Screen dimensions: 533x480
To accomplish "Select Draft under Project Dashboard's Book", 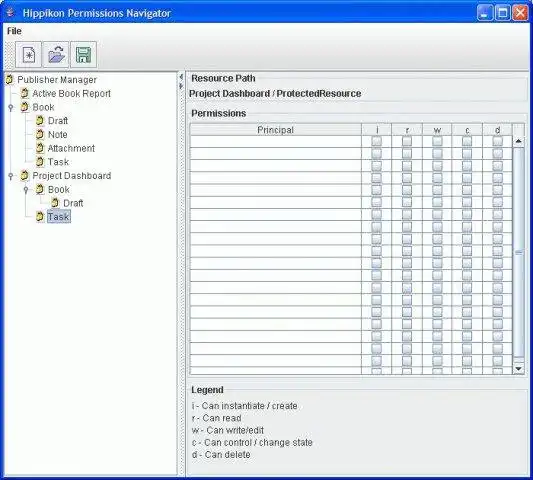I will click(73, 203).
